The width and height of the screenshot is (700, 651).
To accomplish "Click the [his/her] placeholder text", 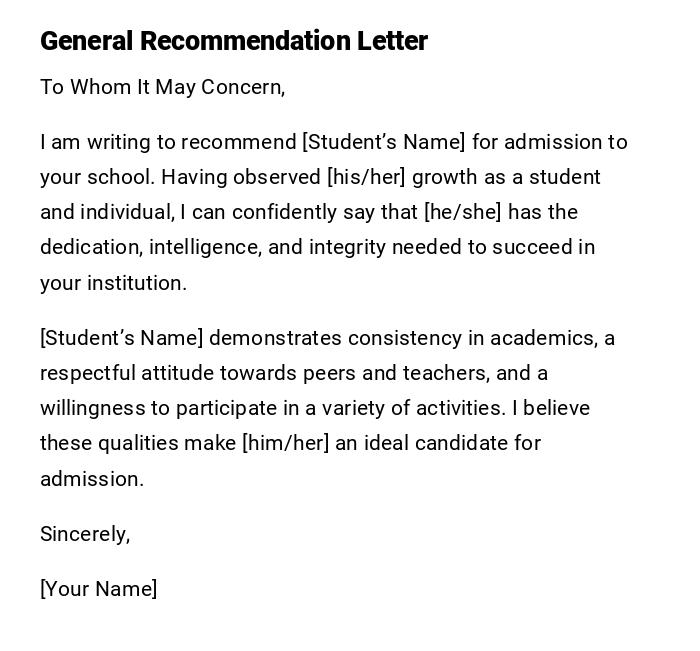I will tap(366, 177).
